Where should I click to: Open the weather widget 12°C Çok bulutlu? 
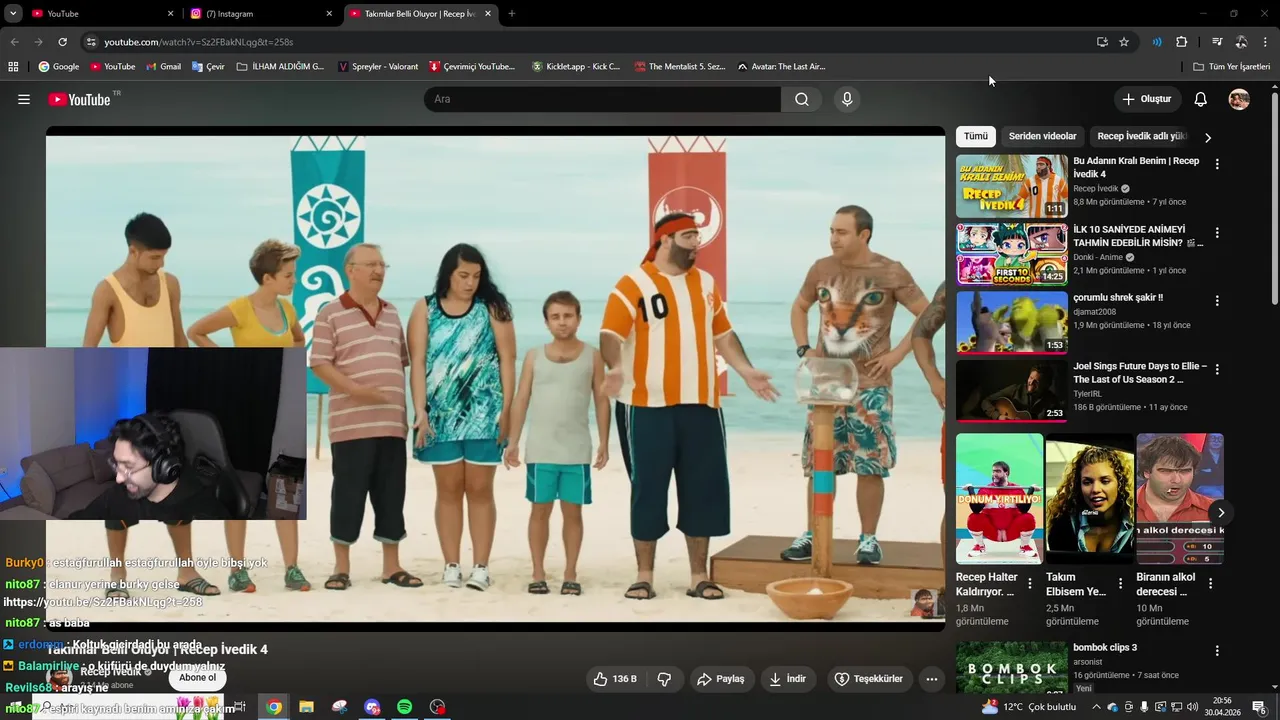coord(1029,707)
